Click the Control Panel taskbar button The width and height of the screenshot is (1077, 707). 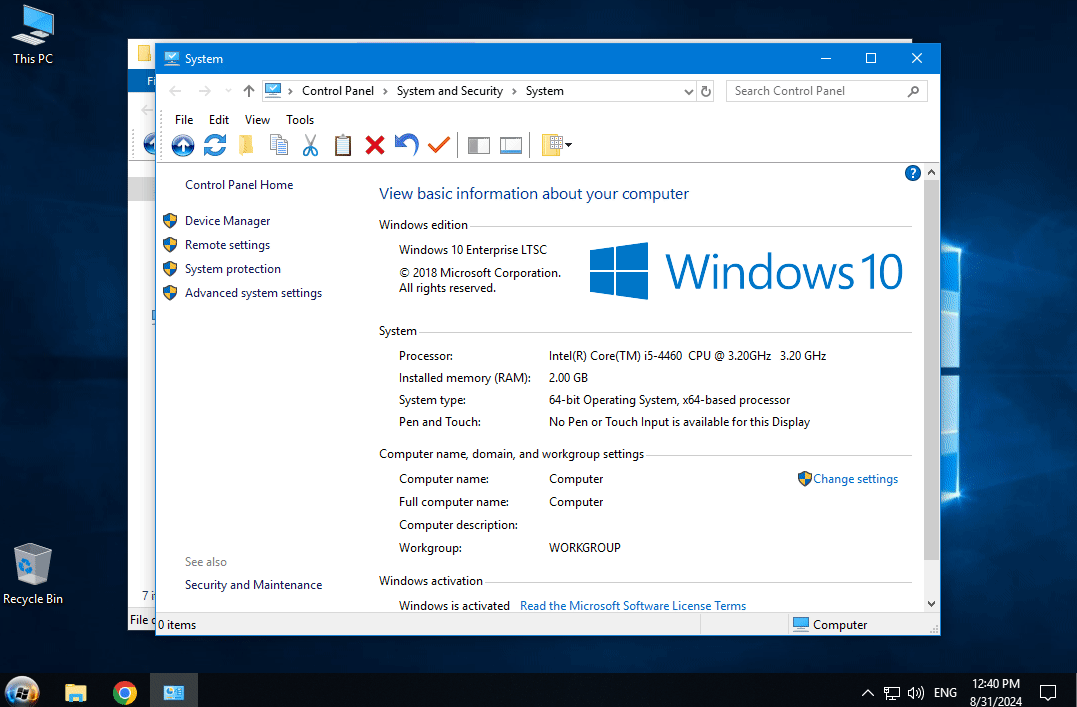(x=174, y=691)
